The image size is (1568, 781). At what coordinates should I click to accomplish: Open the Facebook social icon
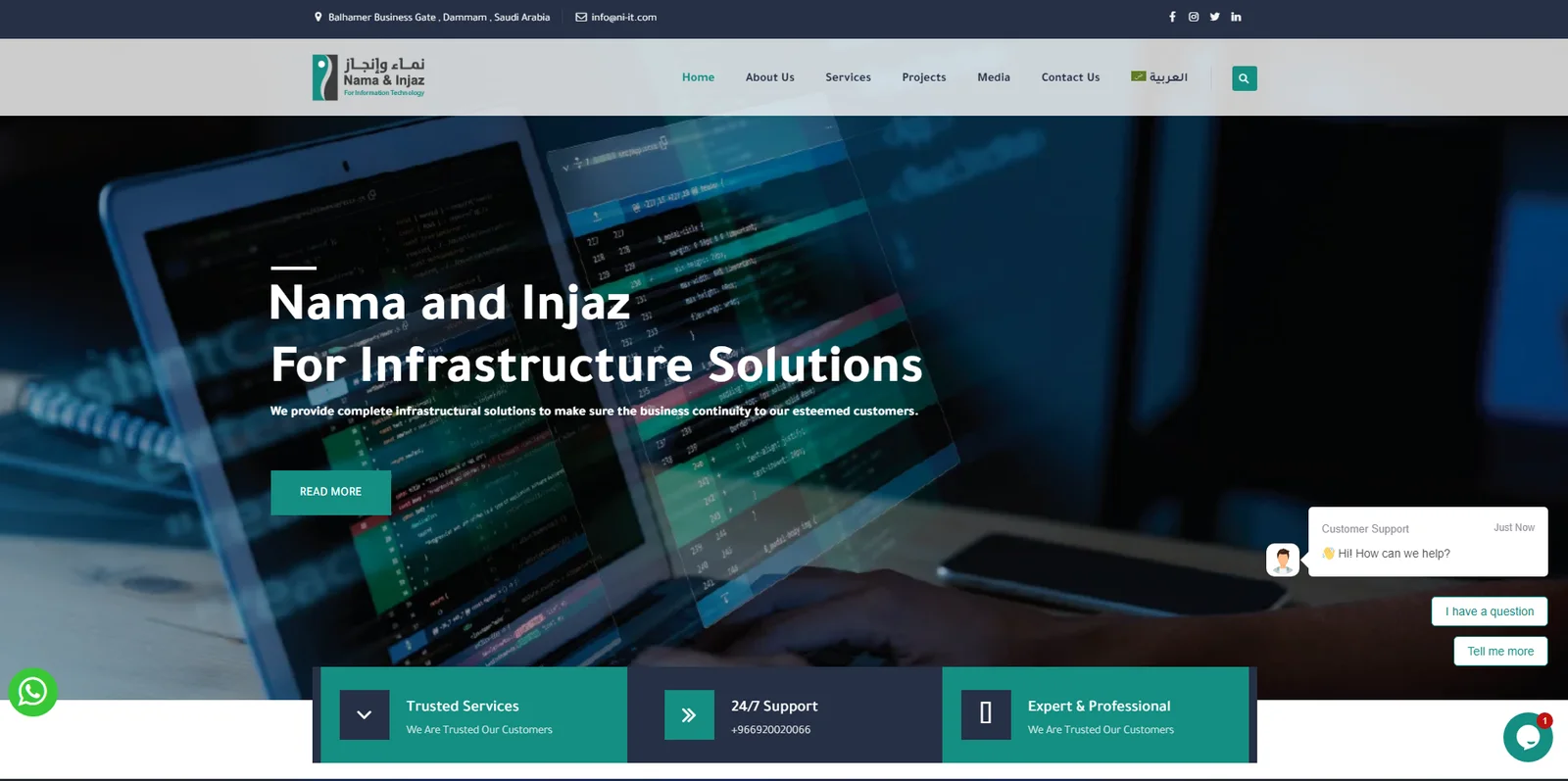[1172, 17]
